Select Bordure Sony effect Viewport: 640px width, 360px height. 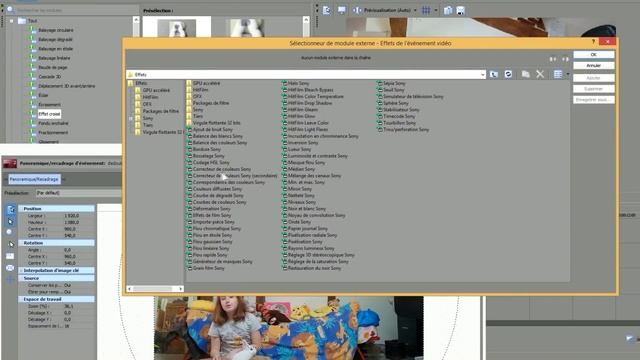tap(207, 149)
